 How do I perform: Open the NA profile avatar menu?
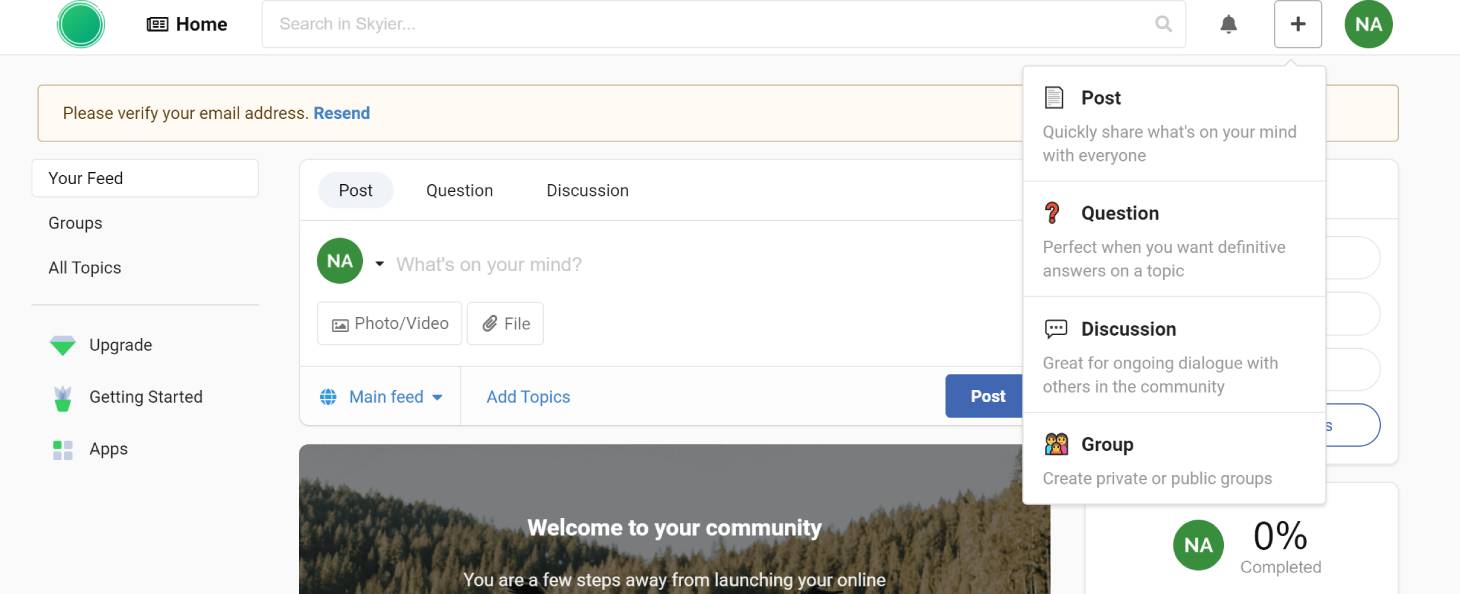(1368, 24)
